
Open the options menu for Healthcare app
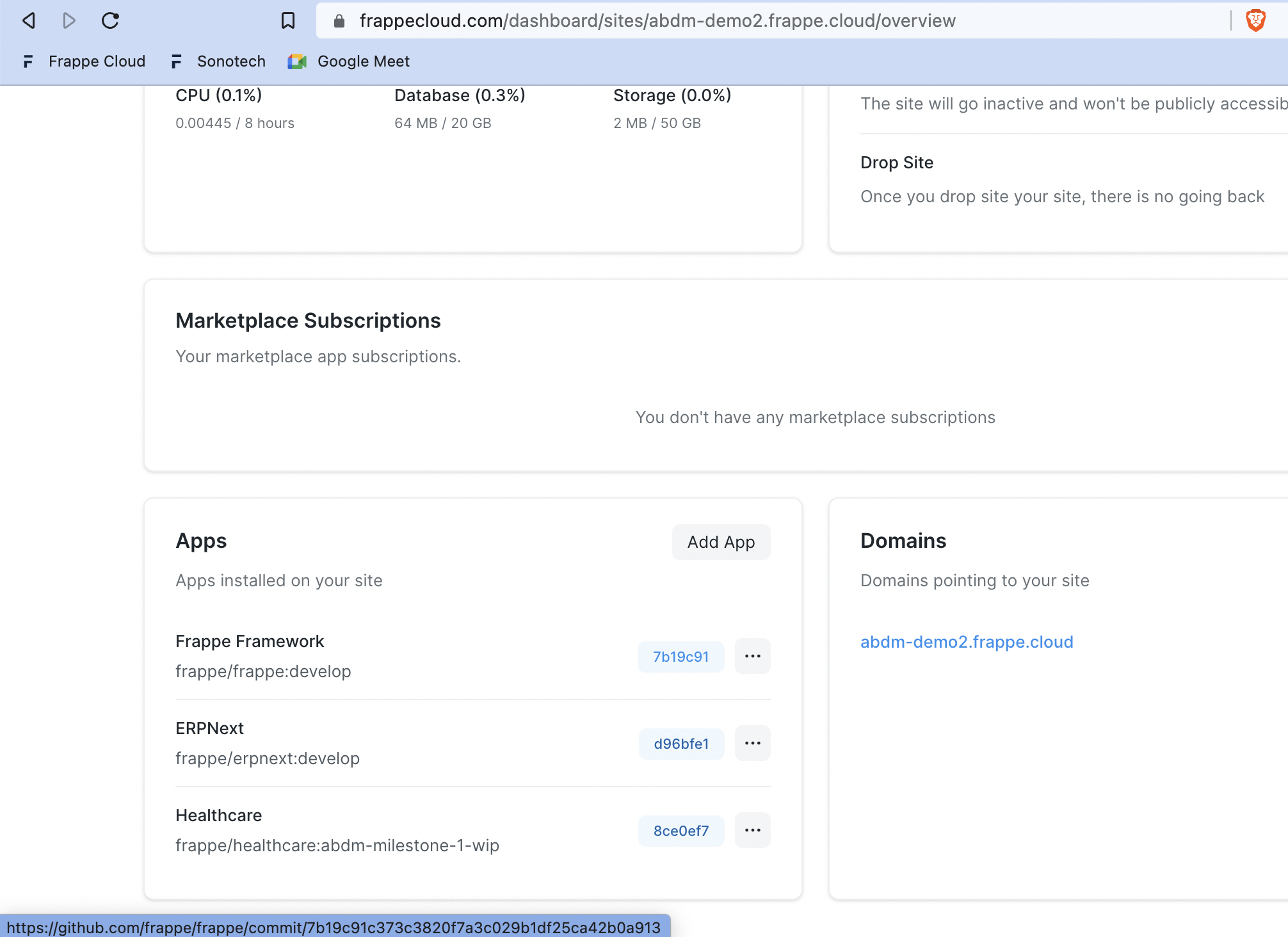pos(753,829)
